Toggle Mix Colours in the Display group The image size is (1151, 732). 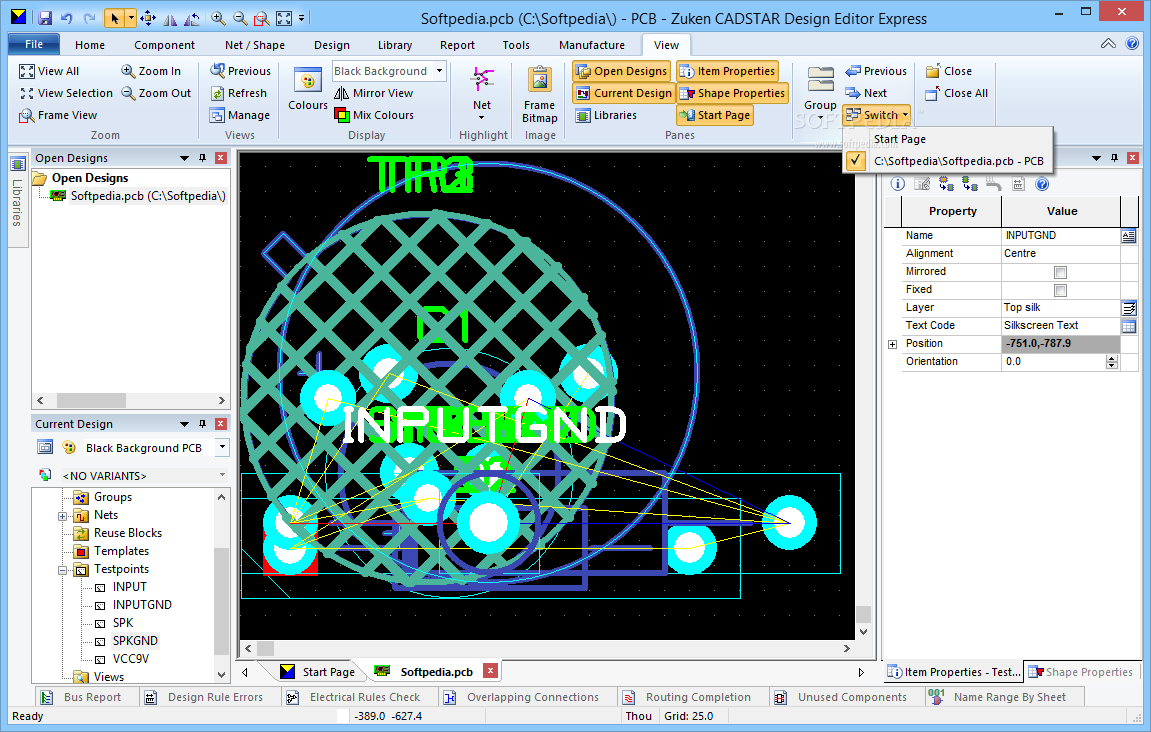pyautogui.click(x=374, y=115)
